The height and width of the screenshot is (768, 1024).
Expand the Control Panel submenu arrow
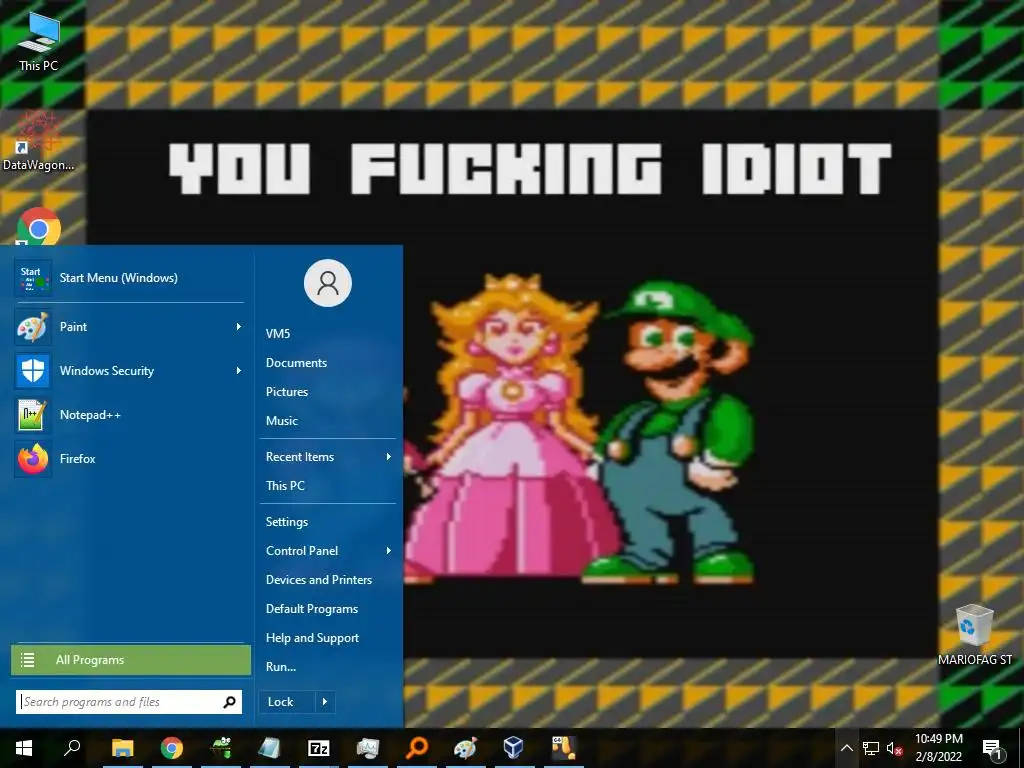click(x=389, y=551)
